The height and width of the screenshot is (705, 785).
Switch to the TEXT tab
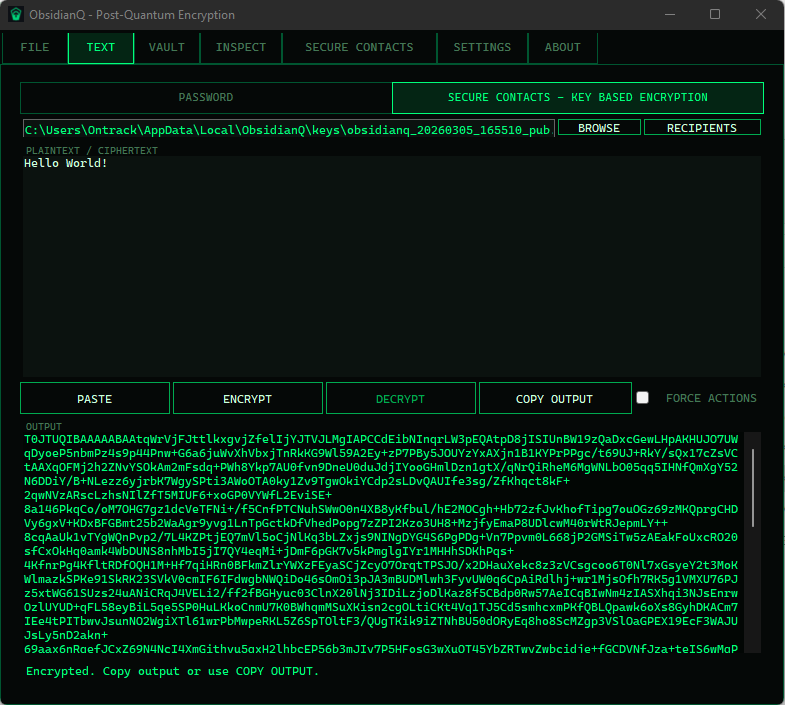(101, 48)
